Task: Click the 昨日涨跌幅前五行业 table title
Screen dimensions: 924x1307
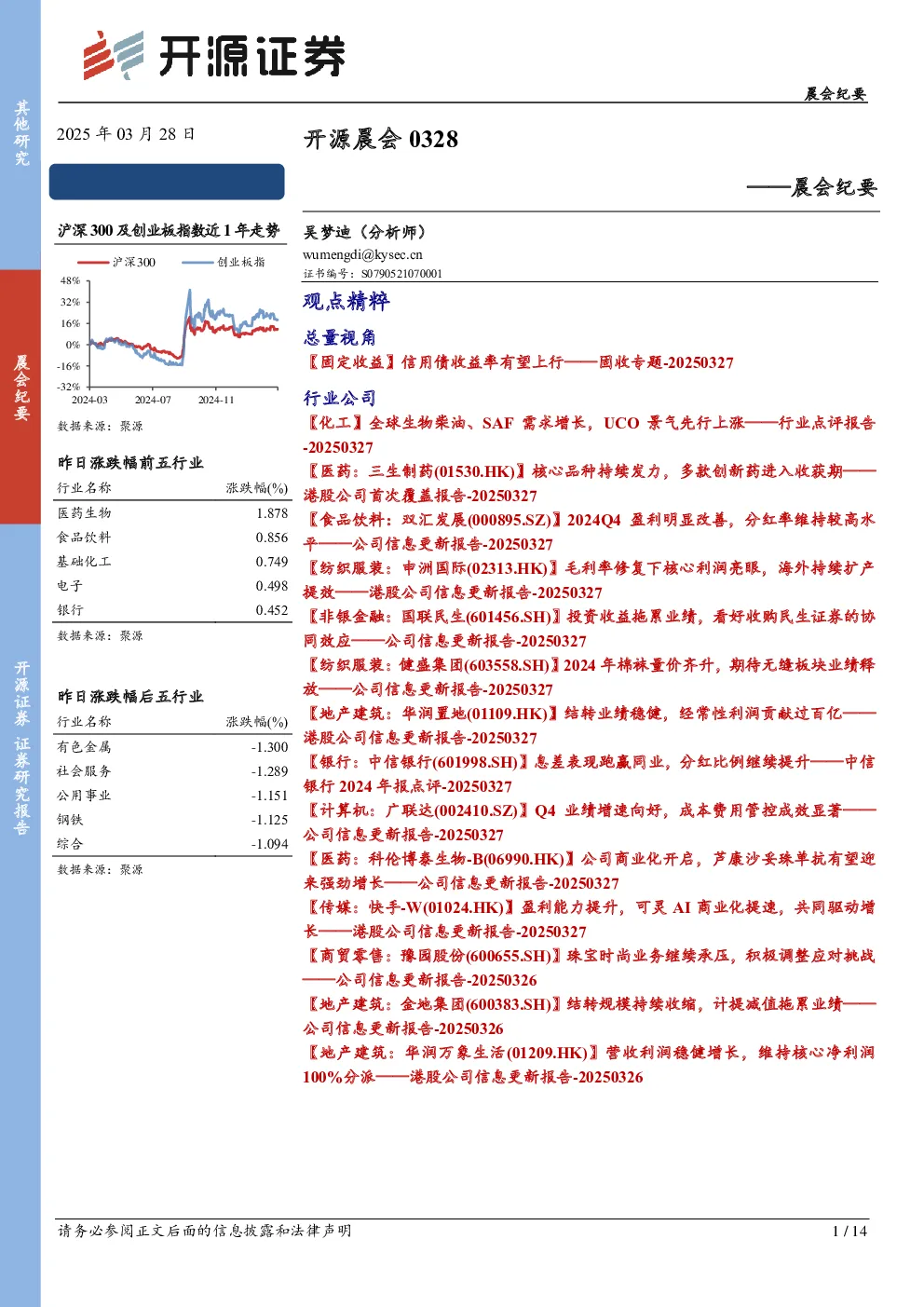Action: click(130, 463)
